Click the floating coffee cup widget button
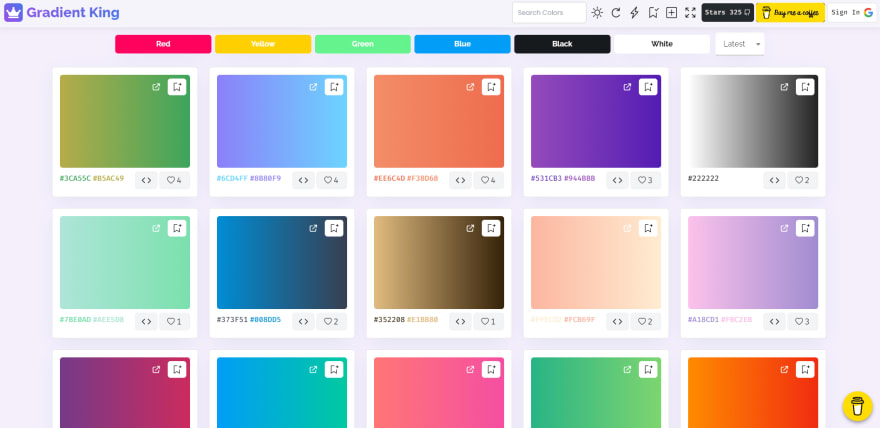 (x=858, y=406)
